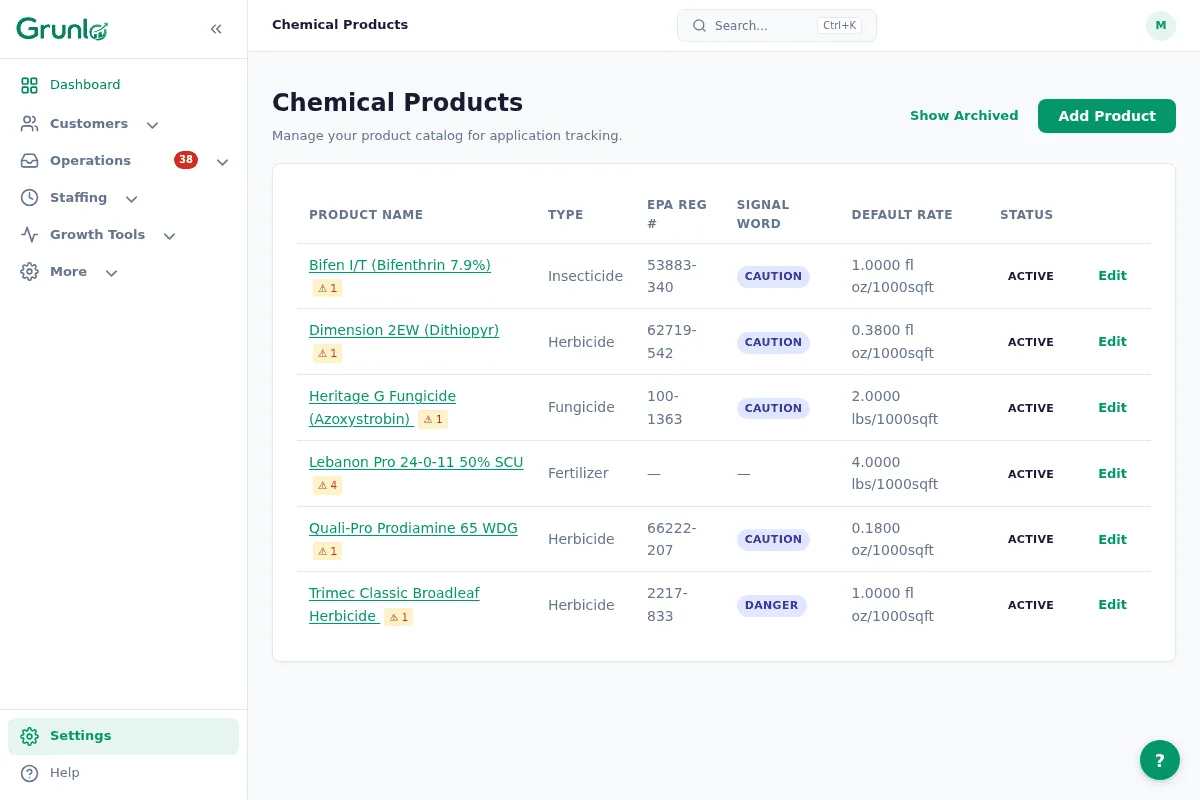Expand the Customers menu chevron

[x=152, y=125]
